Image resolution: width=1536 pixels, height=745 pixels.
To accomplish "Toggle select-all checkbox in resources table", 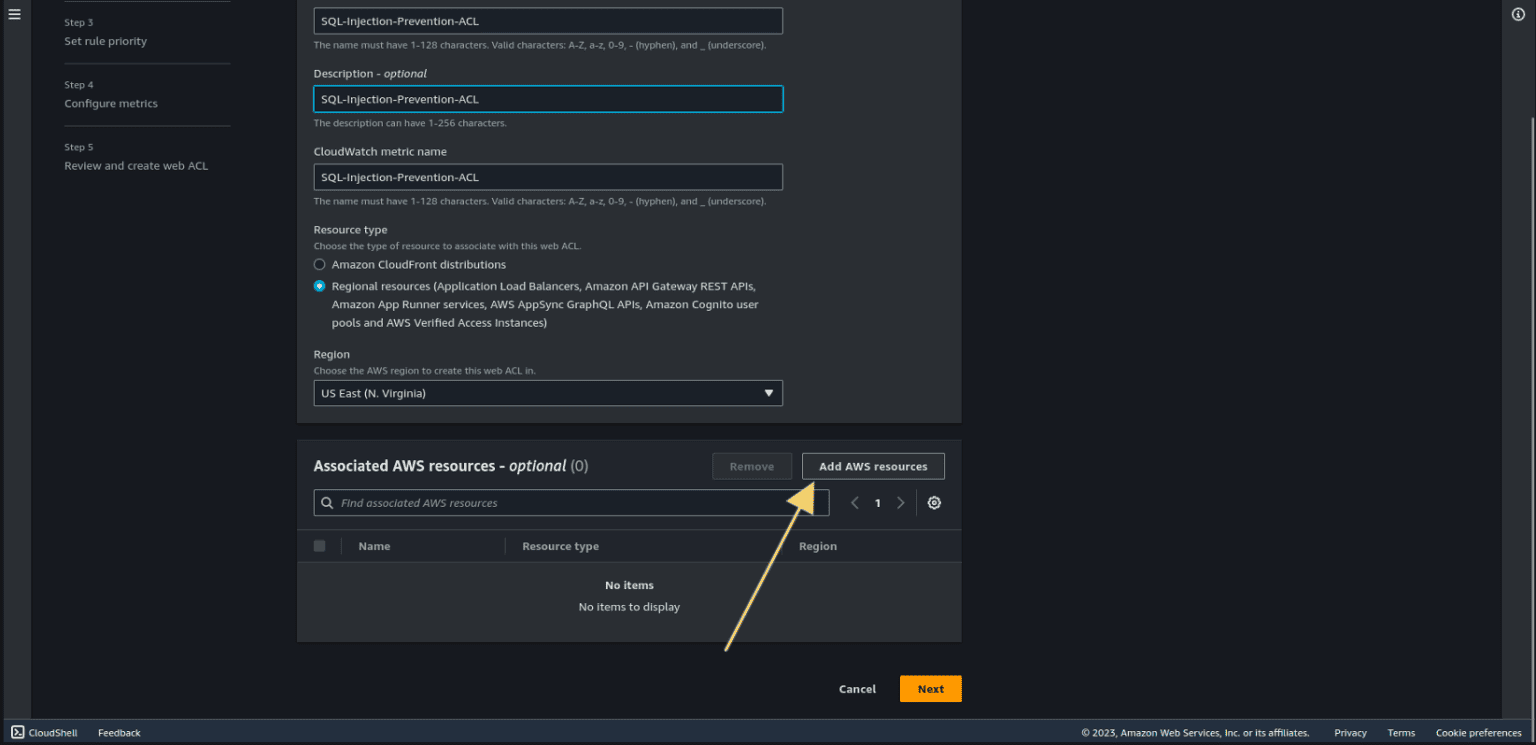I will 320,546.
